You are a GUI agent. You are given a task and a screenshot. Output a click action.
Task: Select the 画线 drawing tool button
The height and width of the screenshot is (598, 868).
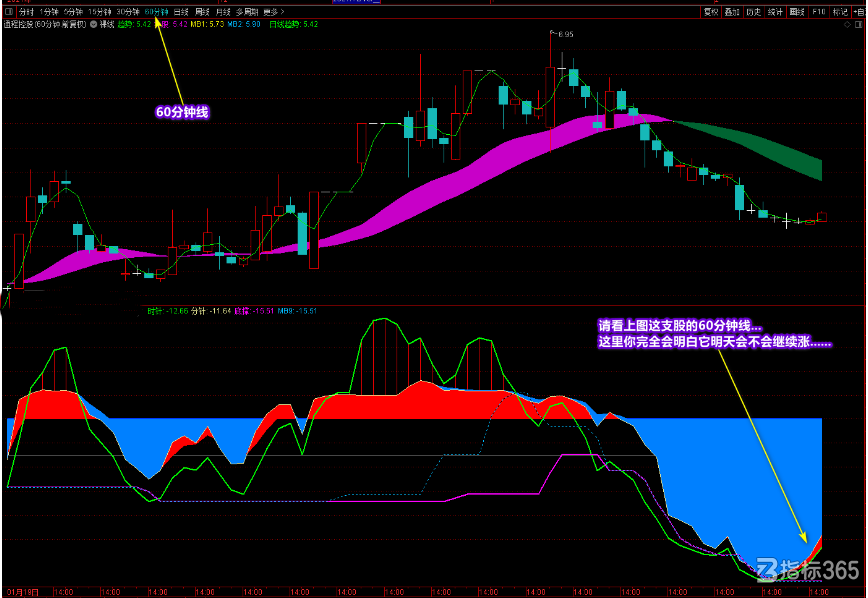797,12
